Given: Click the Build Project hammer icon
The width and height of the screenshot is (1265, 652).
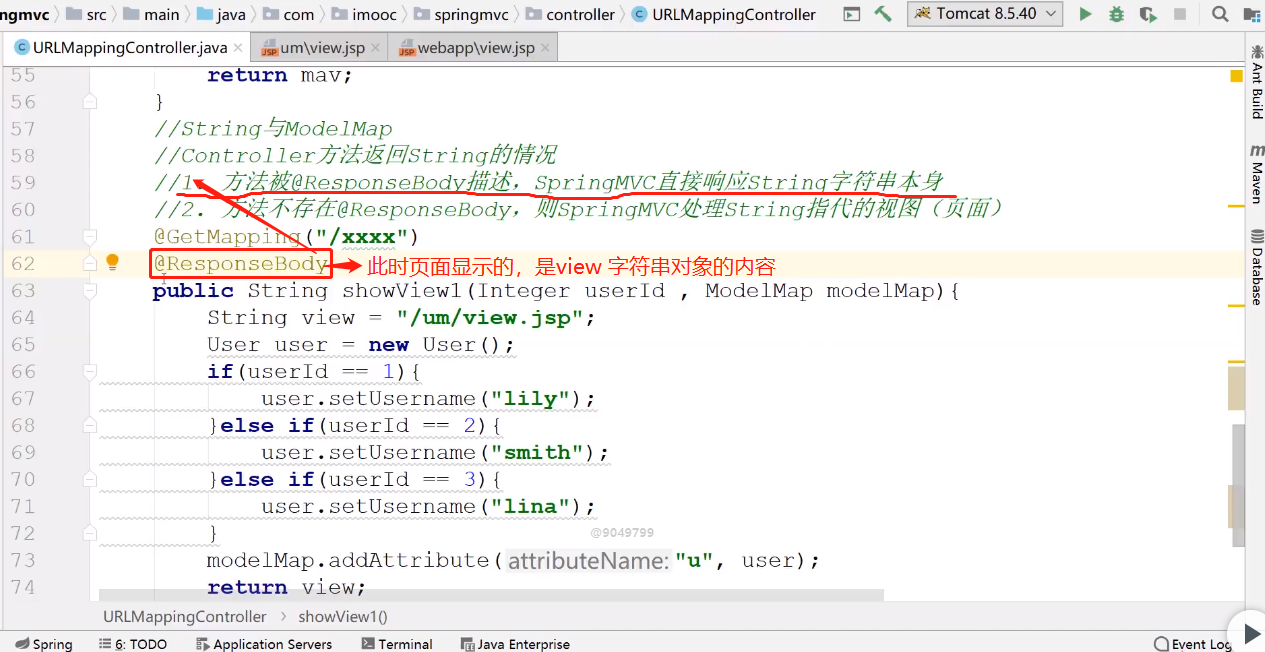Looking at the screenshot, I should [x=882, y=14].
